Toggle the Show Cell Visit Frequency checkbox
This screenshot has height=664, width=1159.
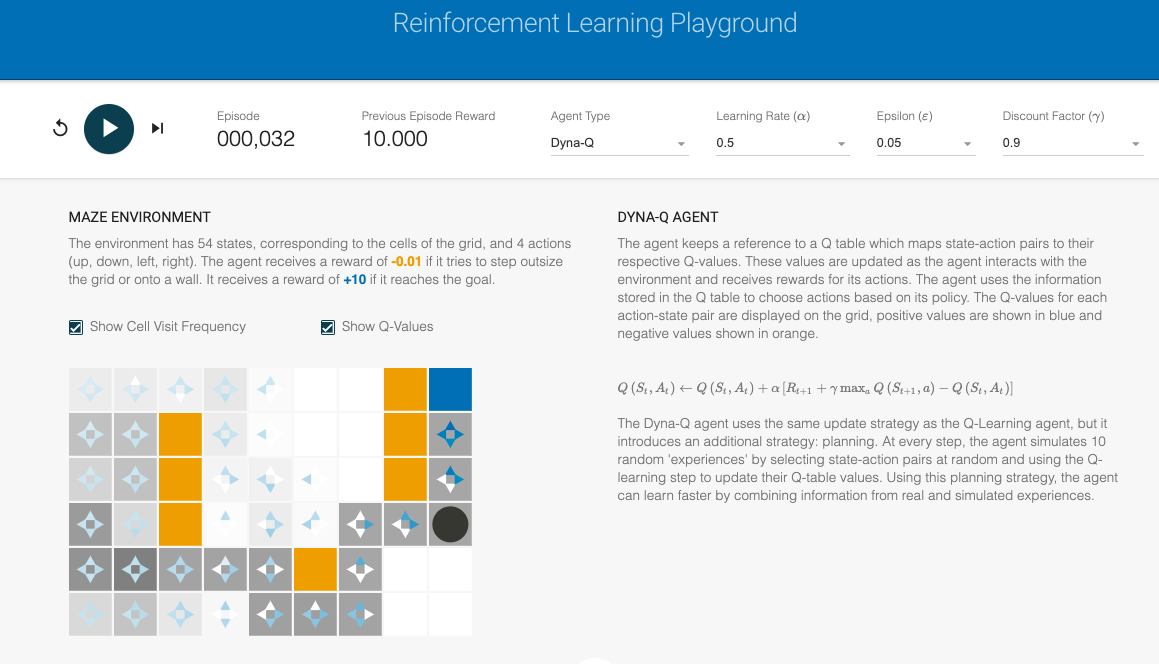point(75,327)
